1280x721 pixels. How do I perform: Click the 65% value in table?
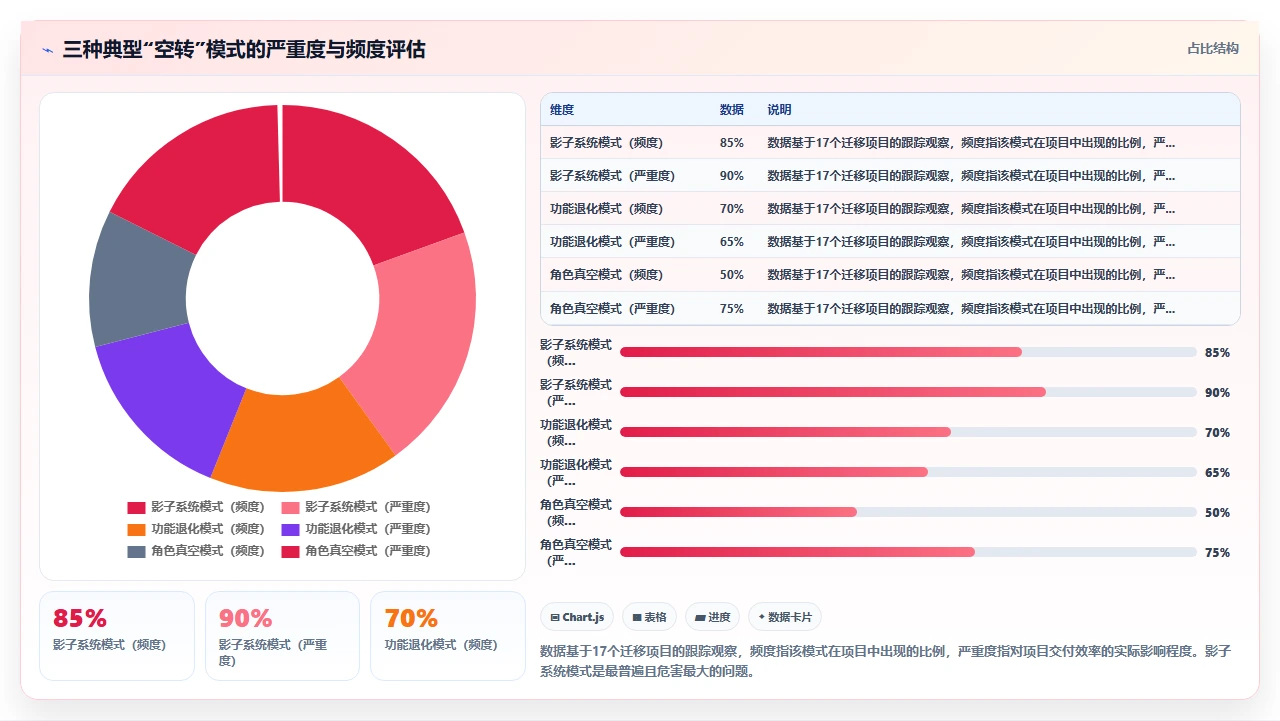(732, 242)
